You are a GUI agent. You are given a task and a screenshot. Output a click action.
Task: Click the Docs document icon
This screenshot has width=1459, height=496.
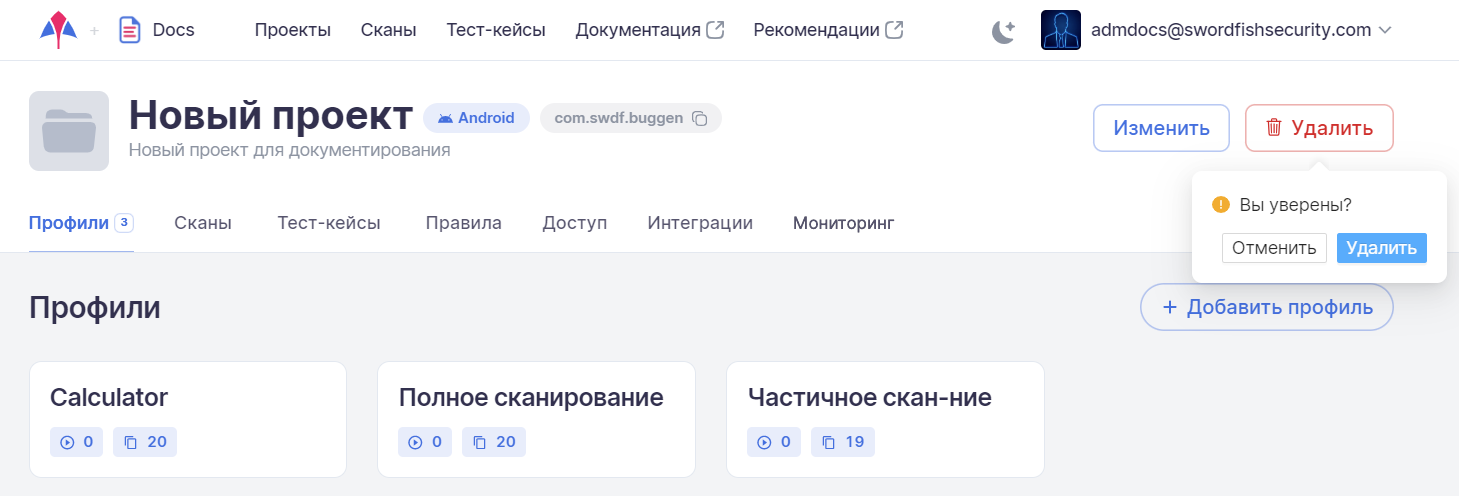[129, 30]
